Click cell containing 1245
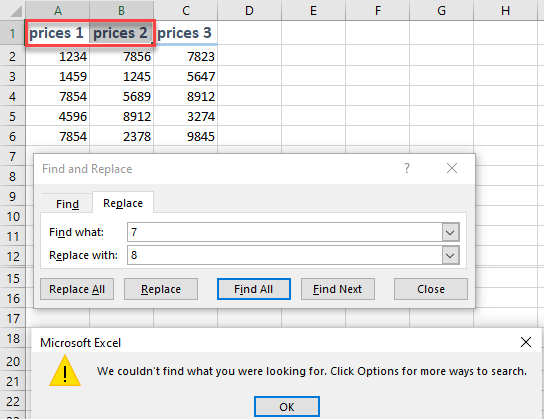 tap(121, 76)
